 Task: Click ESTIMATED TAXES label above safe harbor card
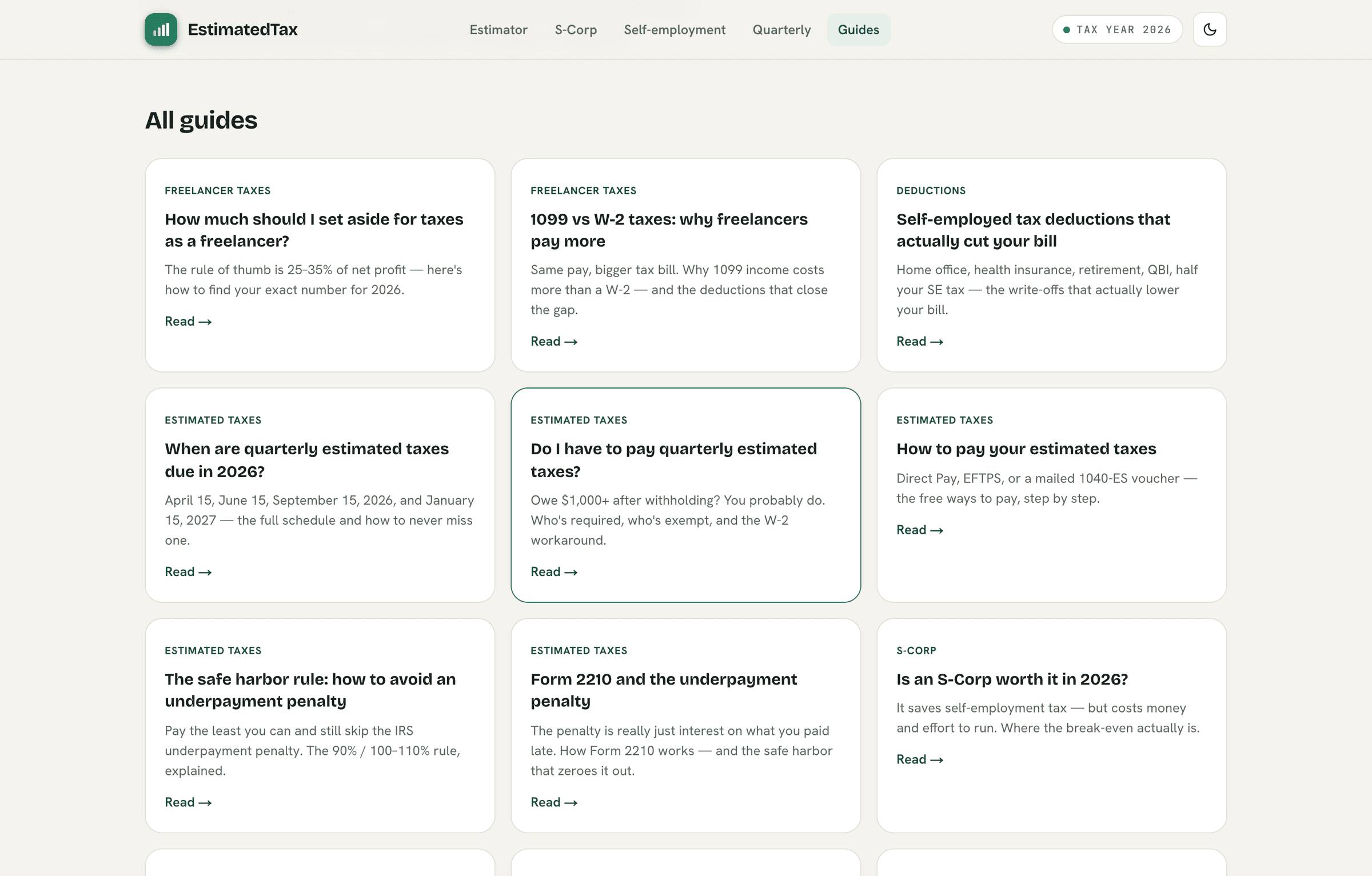click(213, 650)
